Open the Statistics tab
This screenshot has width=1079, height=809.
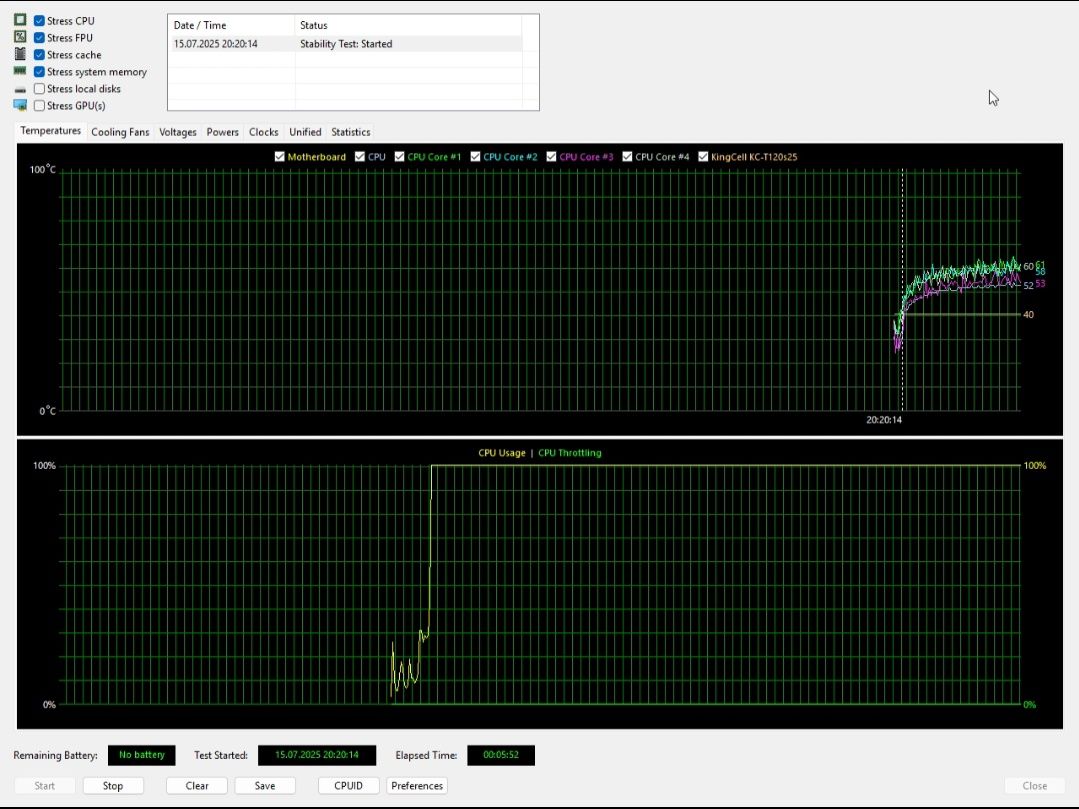click(x=350, y=132)
